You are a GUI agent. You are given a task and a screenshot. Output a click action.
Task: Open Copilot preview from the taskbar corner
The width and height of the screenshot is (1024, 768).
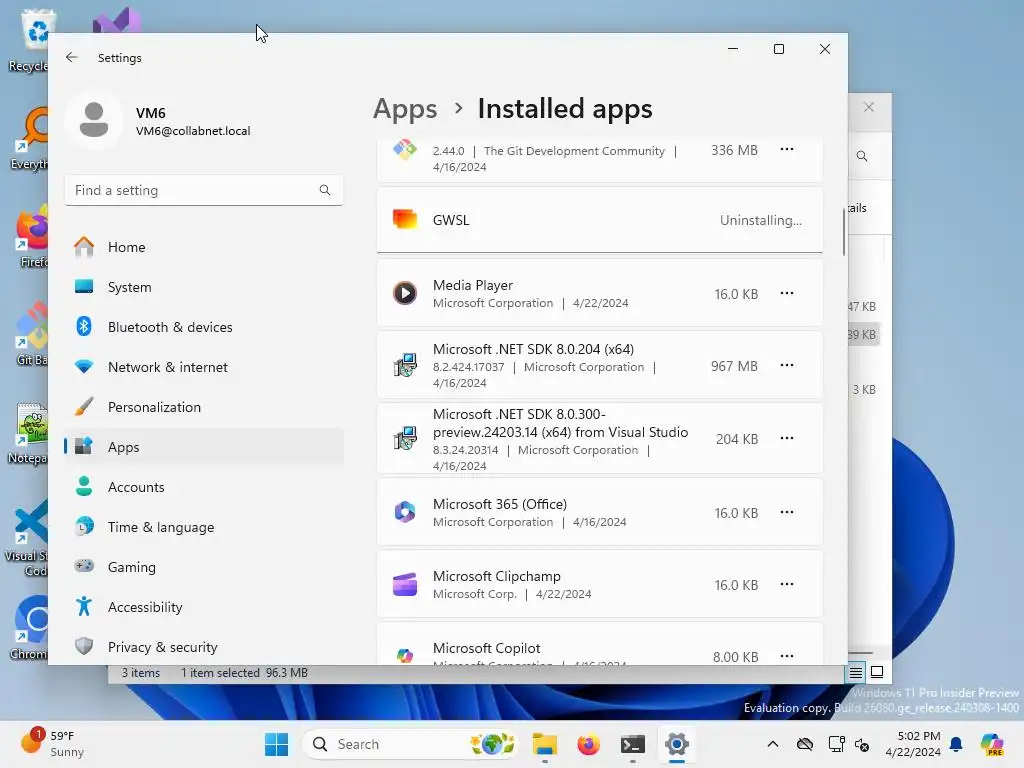coord(992,744)
